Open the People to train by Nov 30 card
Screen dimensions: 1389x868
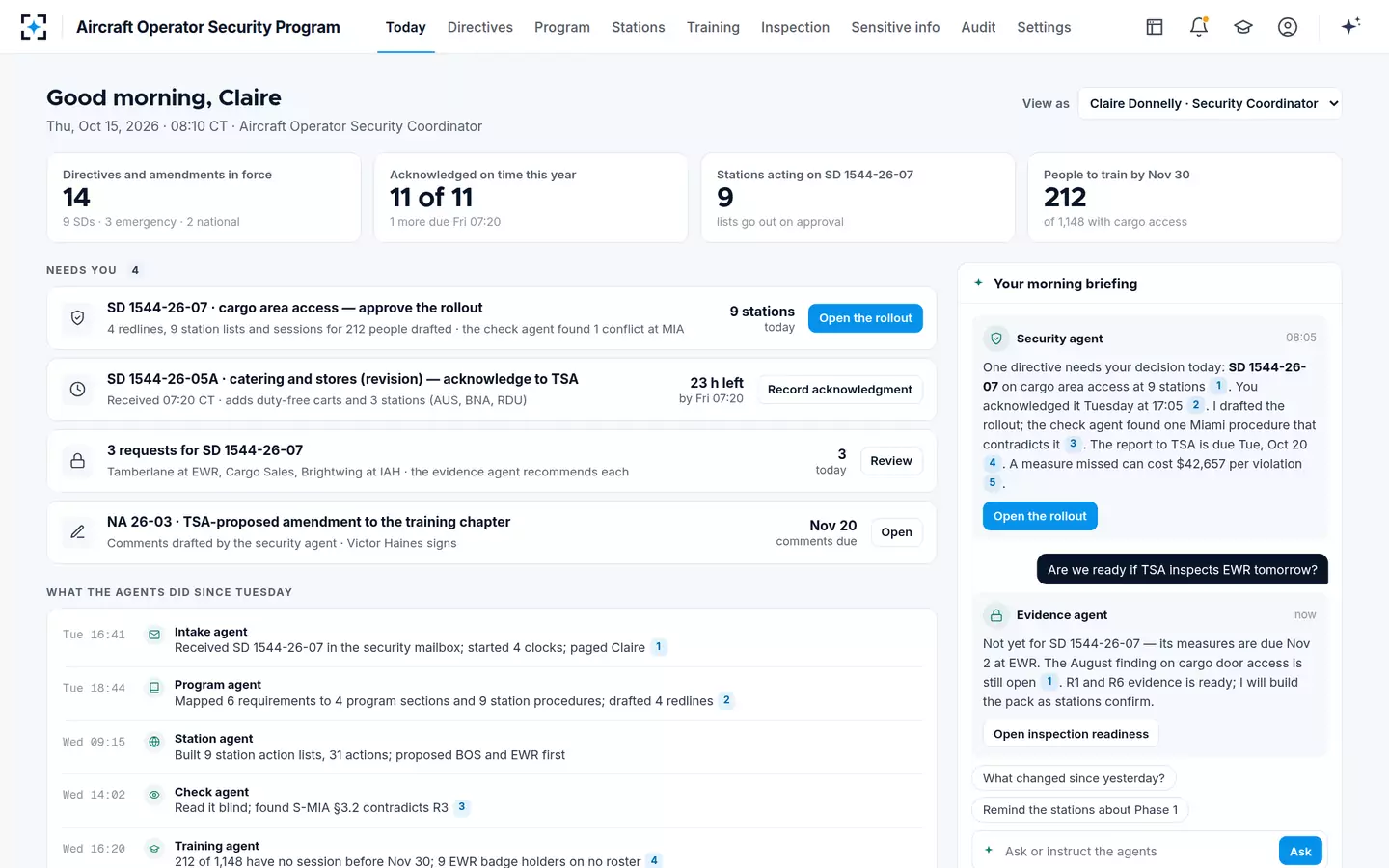tap(1185, 198)
